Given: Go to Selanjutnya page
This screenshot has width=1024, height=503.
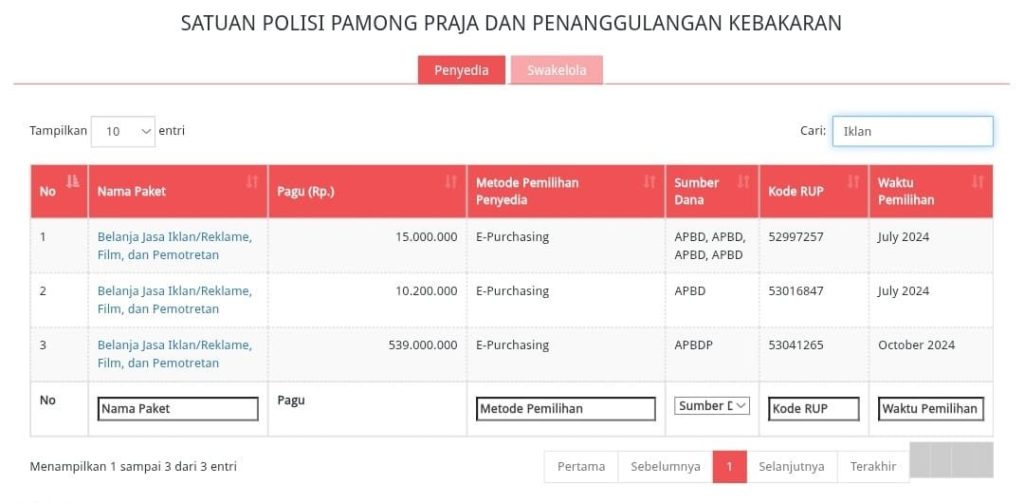Looking at the screenshot, I should [x=791, y=467].
